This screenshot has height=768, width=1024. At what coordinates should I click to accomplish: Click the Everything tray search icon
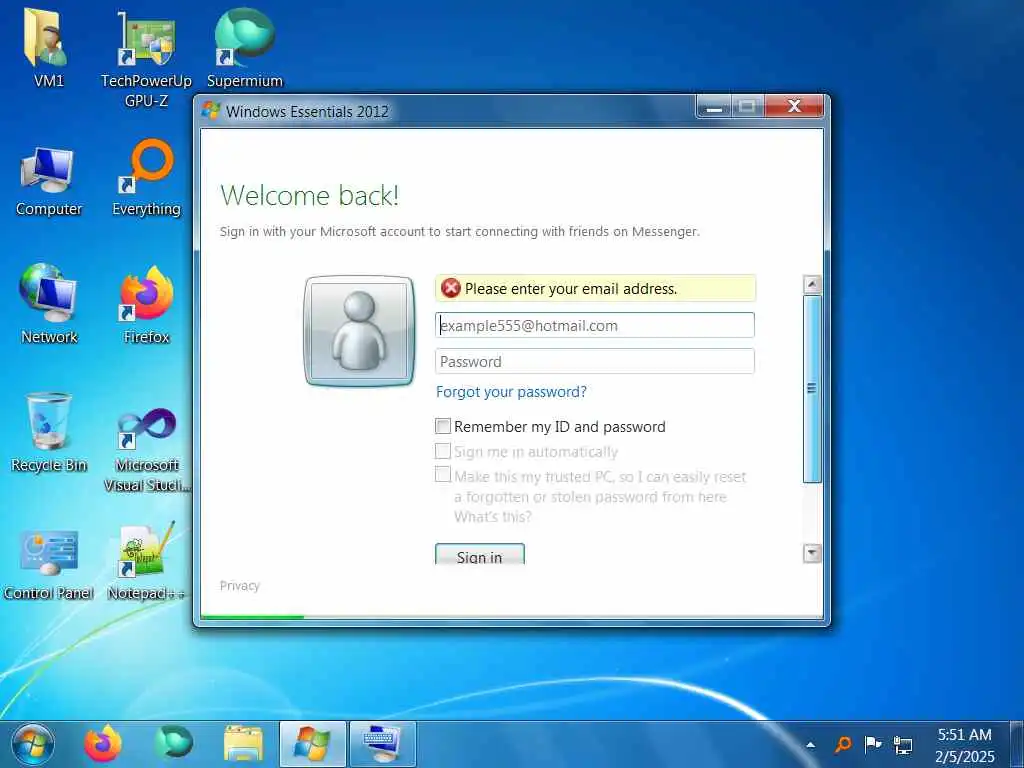(x=843, y=744)
